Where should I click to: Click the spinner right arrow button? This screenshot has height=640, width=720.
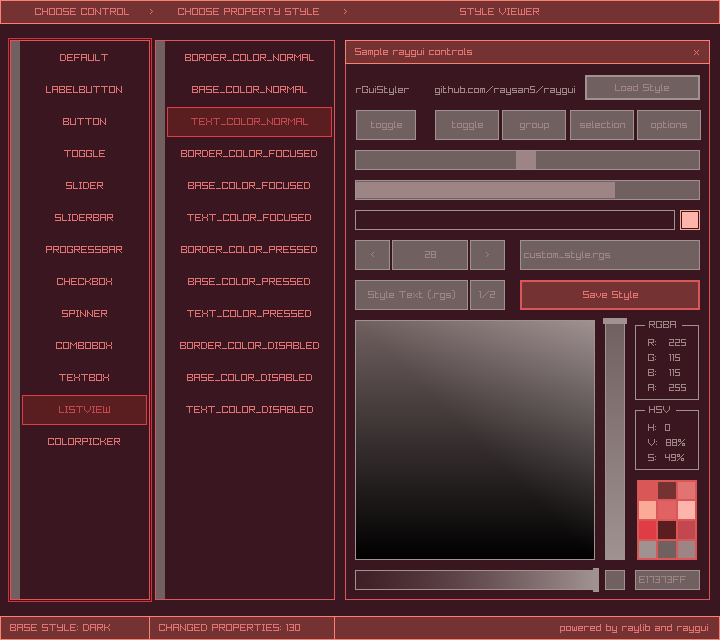click(487, 255)
